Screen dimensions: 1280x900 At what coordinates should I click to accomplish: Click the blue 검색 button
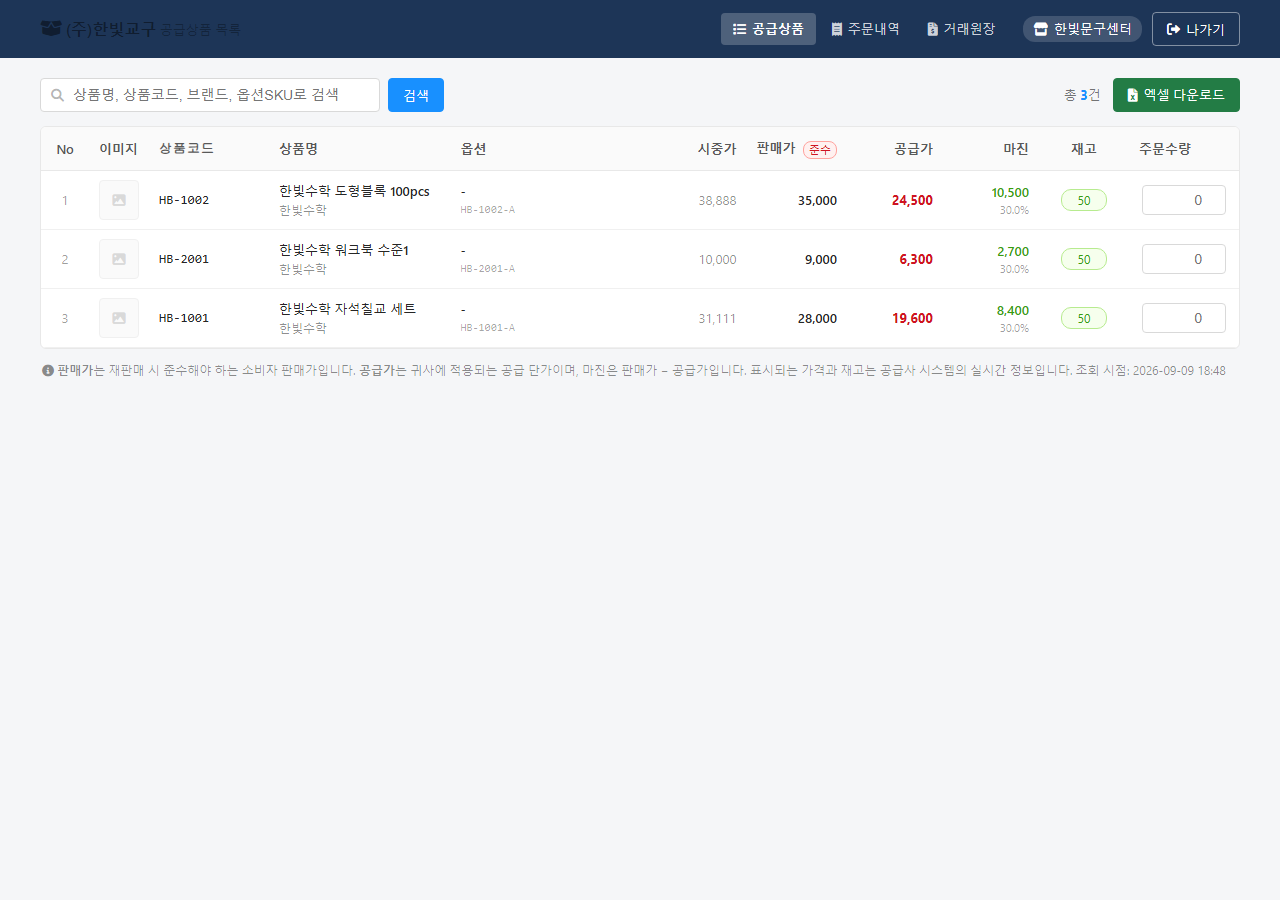[416, 95]
